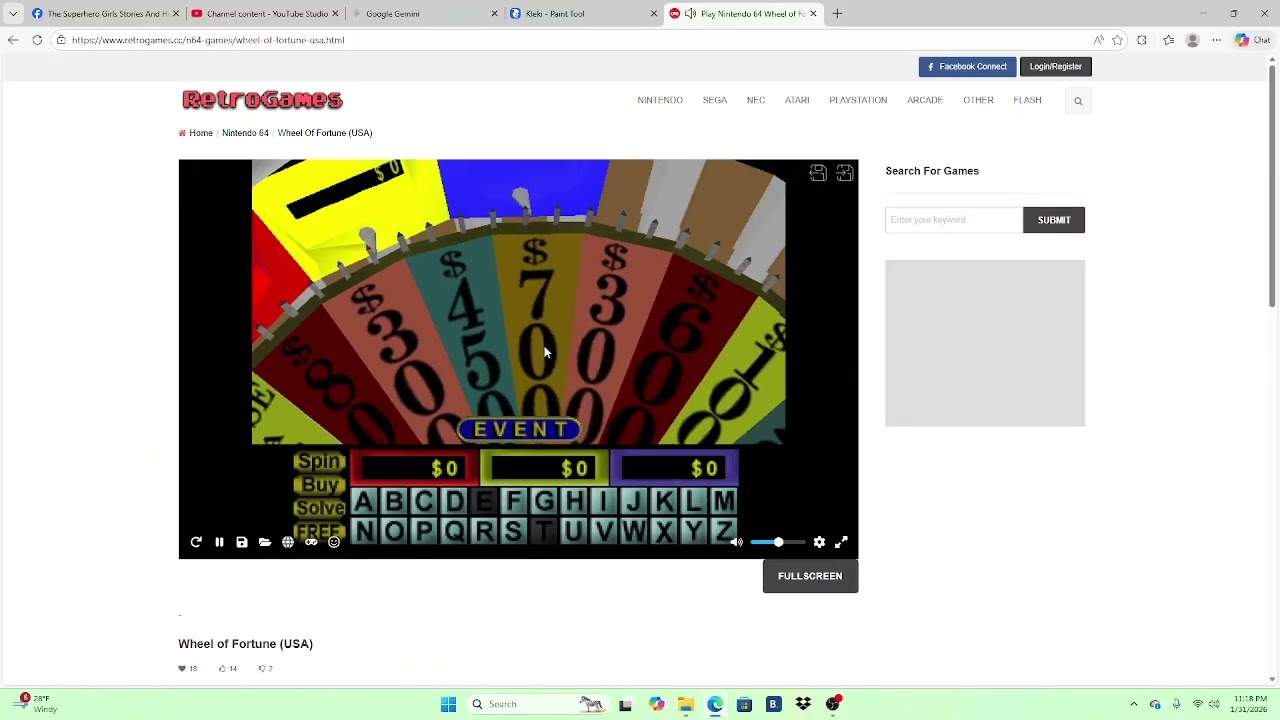Viewport: 1280px width, 720px height.
Task: Open browser extensions puzzle icon
Action: pyautogui.click(x=1142, y=40)
